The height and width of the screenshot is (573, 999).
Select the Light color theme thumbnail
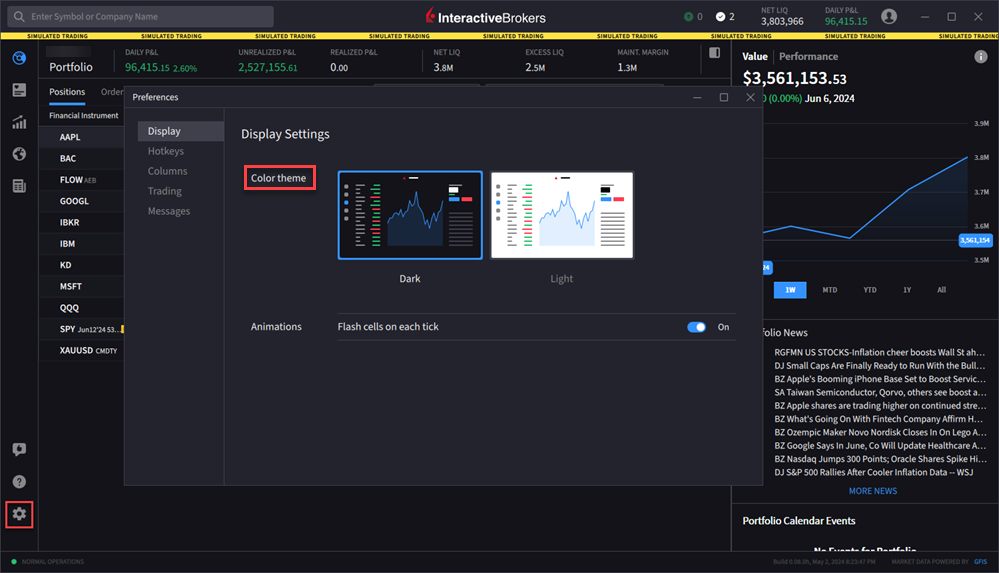pos(562,215)
